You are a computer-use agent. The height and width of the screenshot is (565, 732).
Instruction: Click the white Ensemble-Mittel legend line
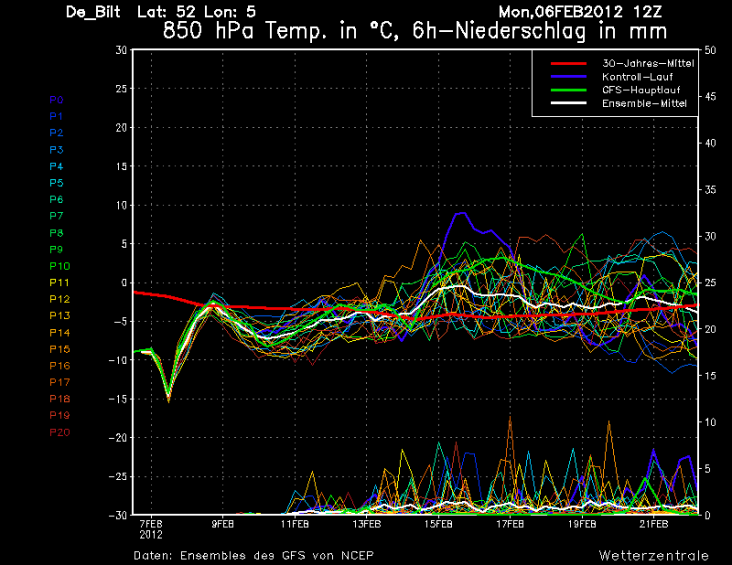coord(568,103)
